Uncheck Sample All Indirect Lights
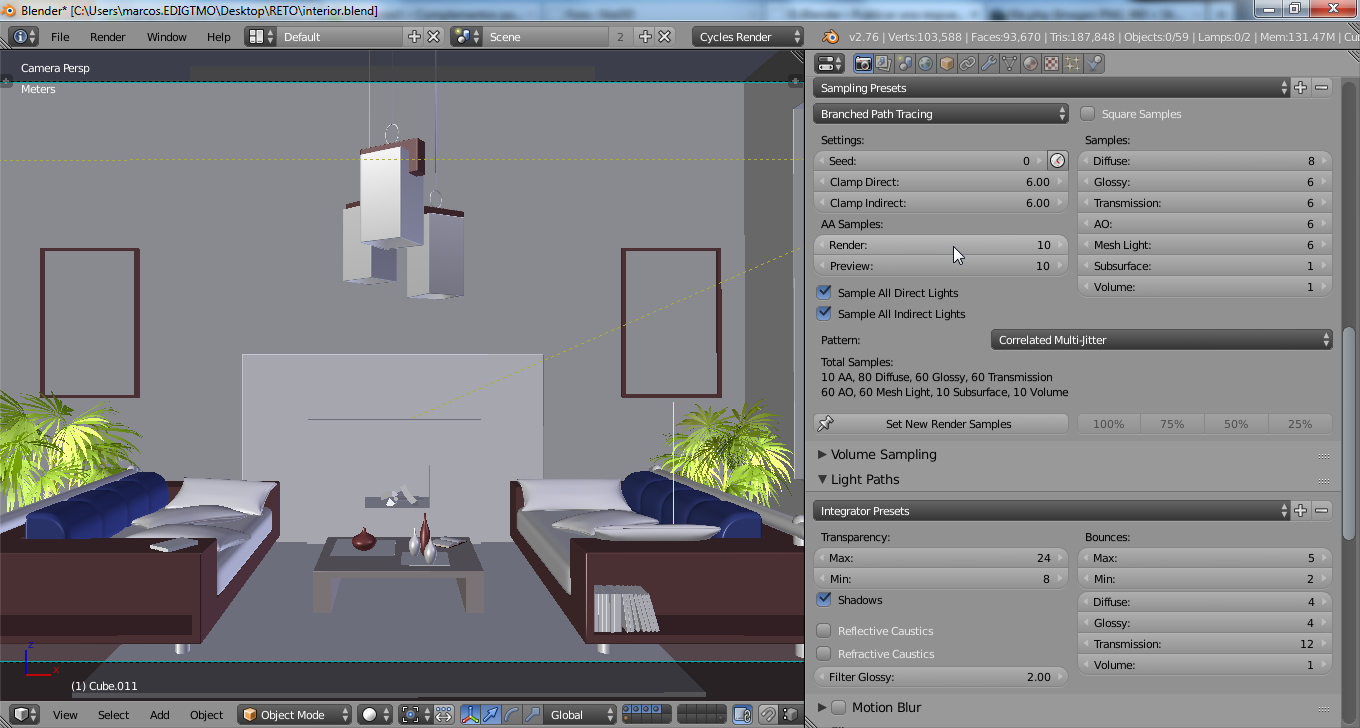This screenshot has height=728, width=1360. 824,314
